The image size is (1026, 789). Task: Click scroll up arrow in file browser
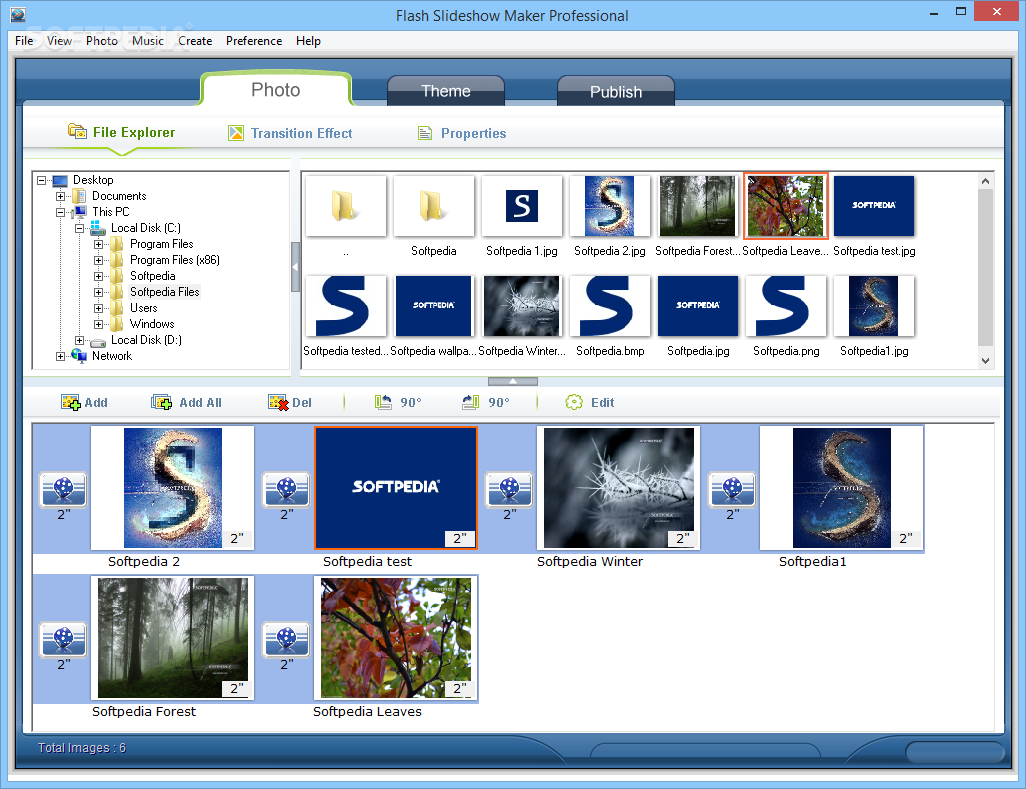point(985,181)
